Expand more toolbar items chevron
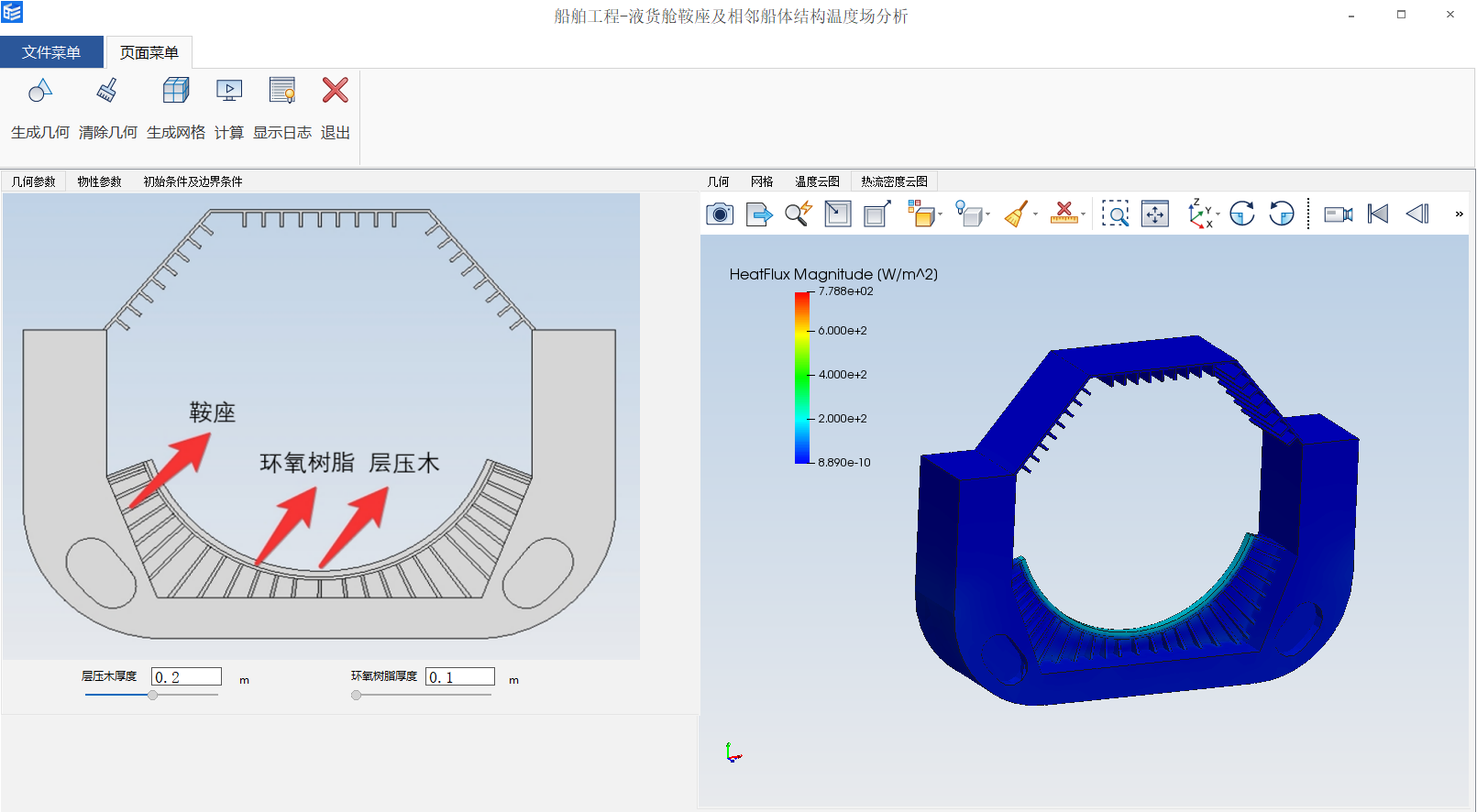Viewport: 1477px width, 812px height. tap(1459, 214)
